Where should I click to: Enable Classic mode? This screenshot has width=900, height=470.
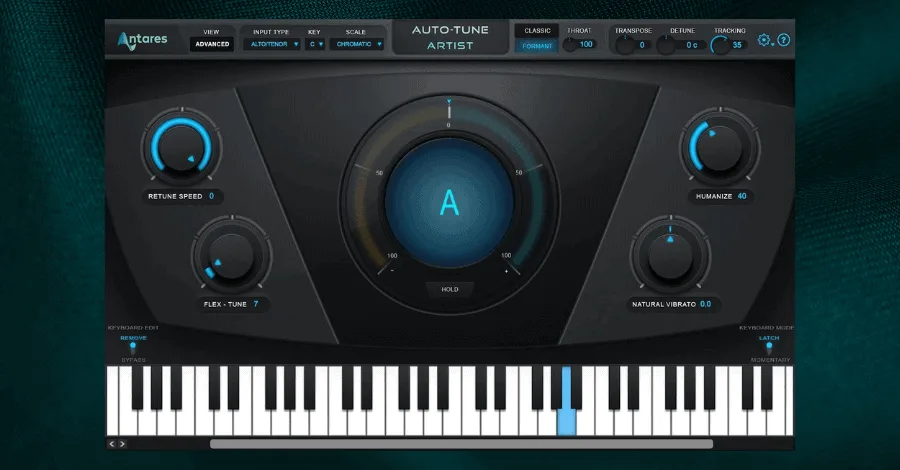tap(537, 30)
